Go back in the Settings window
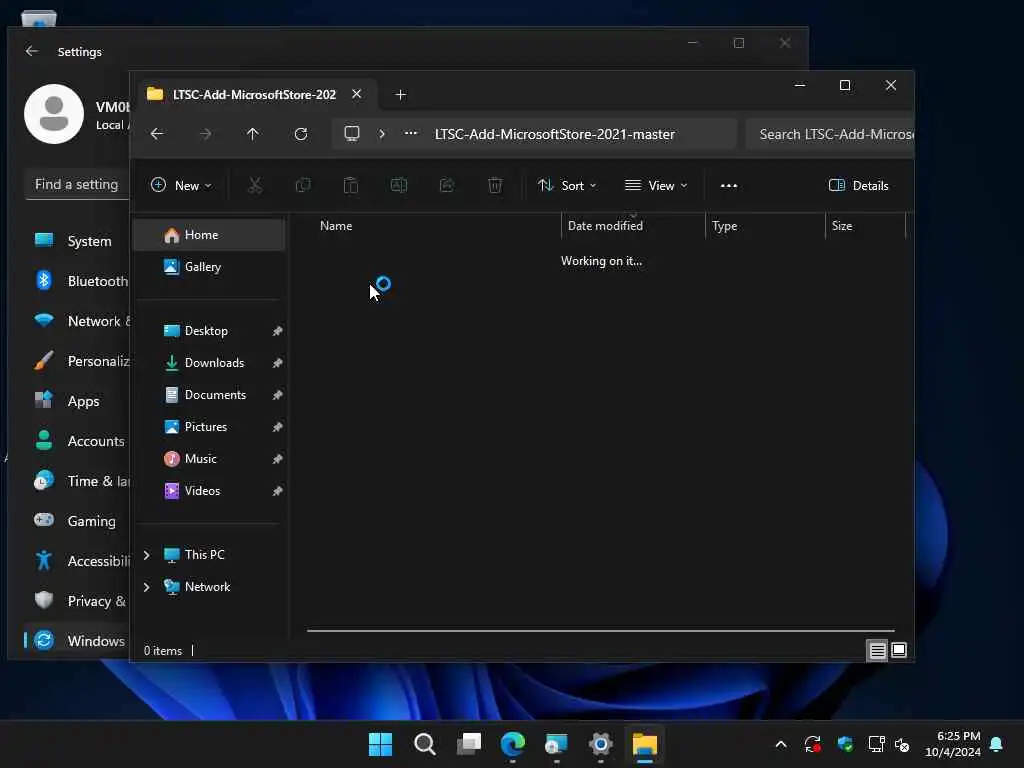 (x=32, y=51)
